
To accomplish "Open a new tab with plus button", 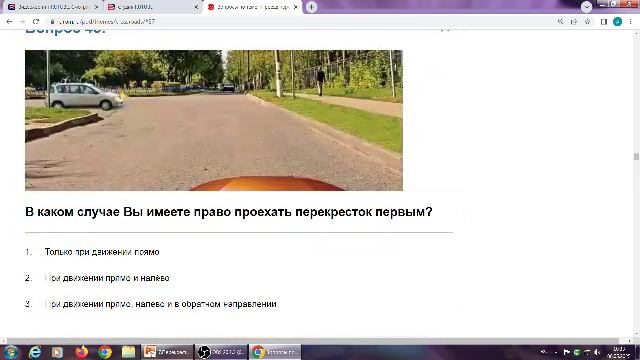I will 311,7.
